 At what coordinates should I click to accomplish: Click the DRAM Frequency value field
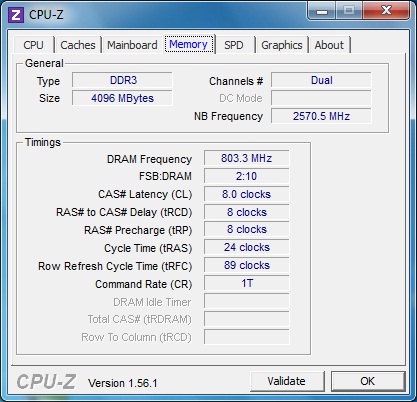(247, 158)
